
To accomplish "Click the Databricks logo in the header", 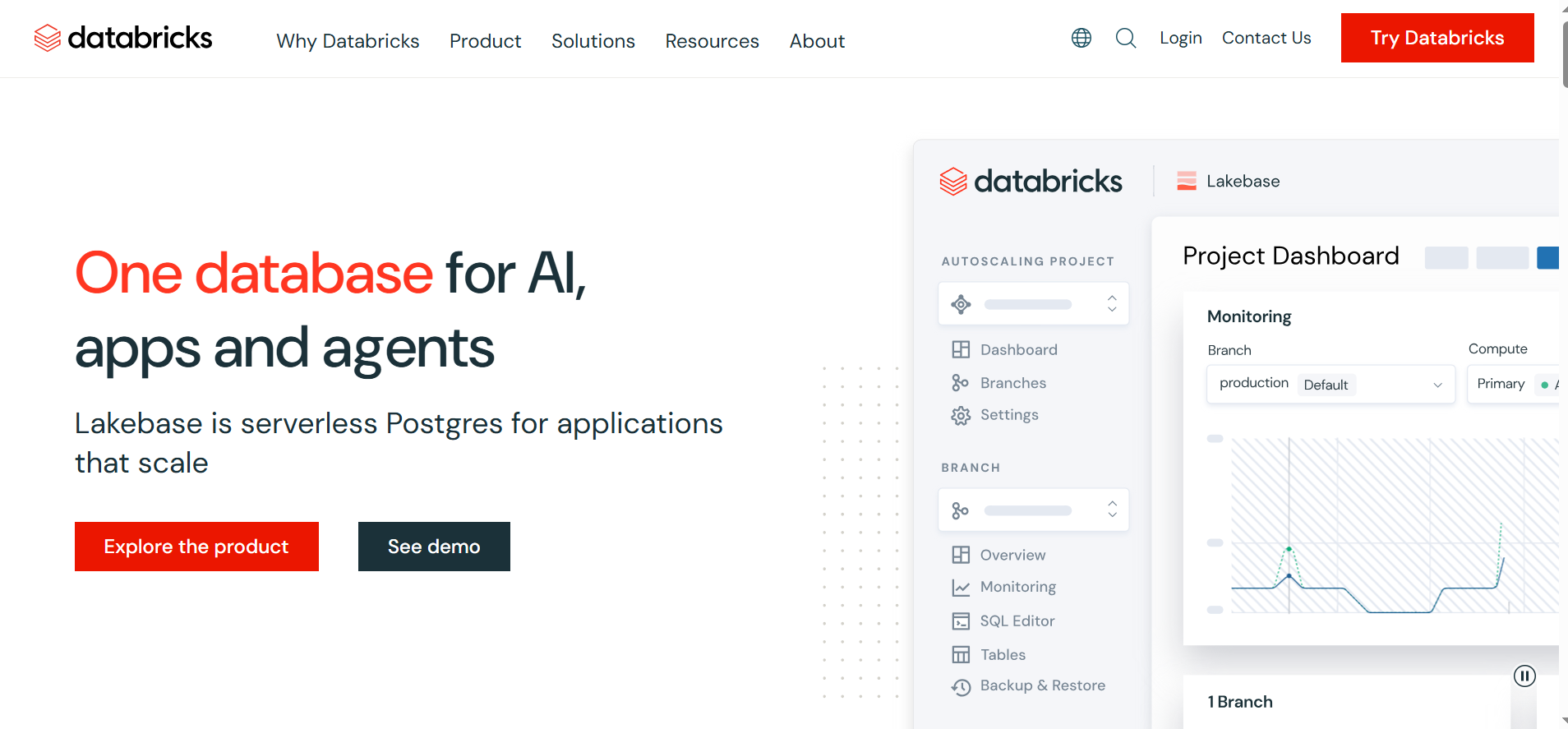I will [x=123, y=38].
